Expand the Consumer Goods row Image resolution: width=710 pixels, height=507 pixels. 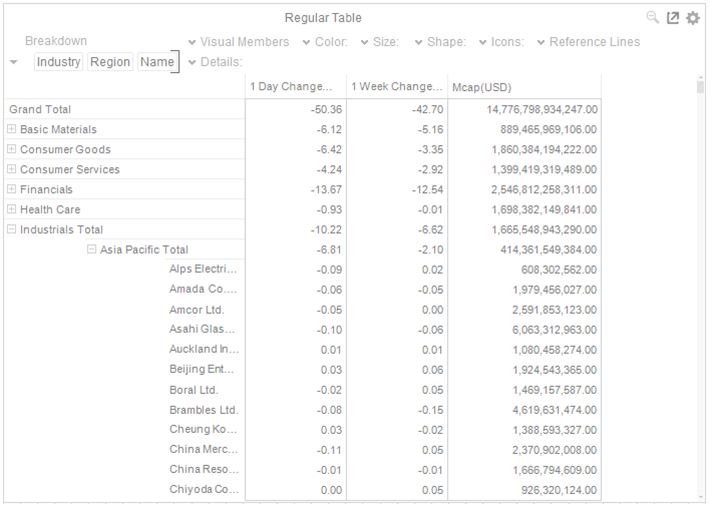click(12, 149)
